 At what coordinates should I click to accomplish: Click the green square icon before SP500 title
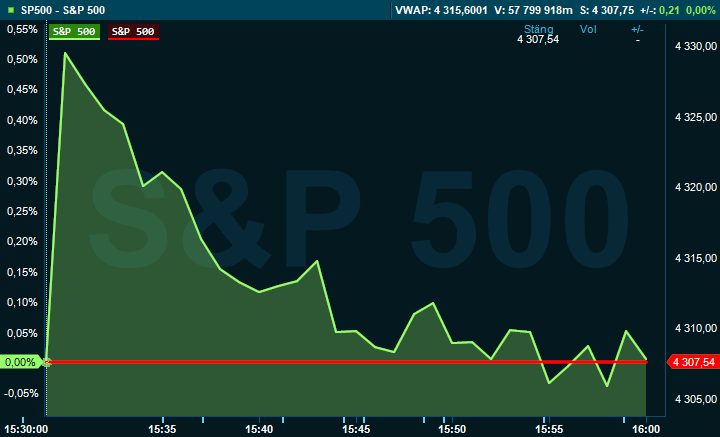coord(11,10)
